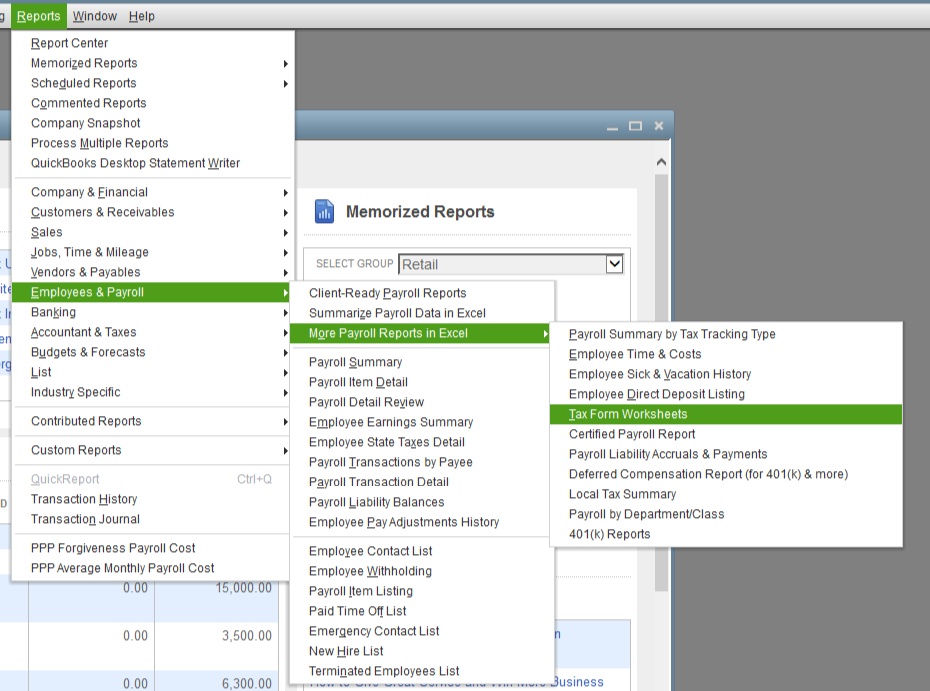Select Deferred Compensation Report for 401(k)

coord(726,475)
